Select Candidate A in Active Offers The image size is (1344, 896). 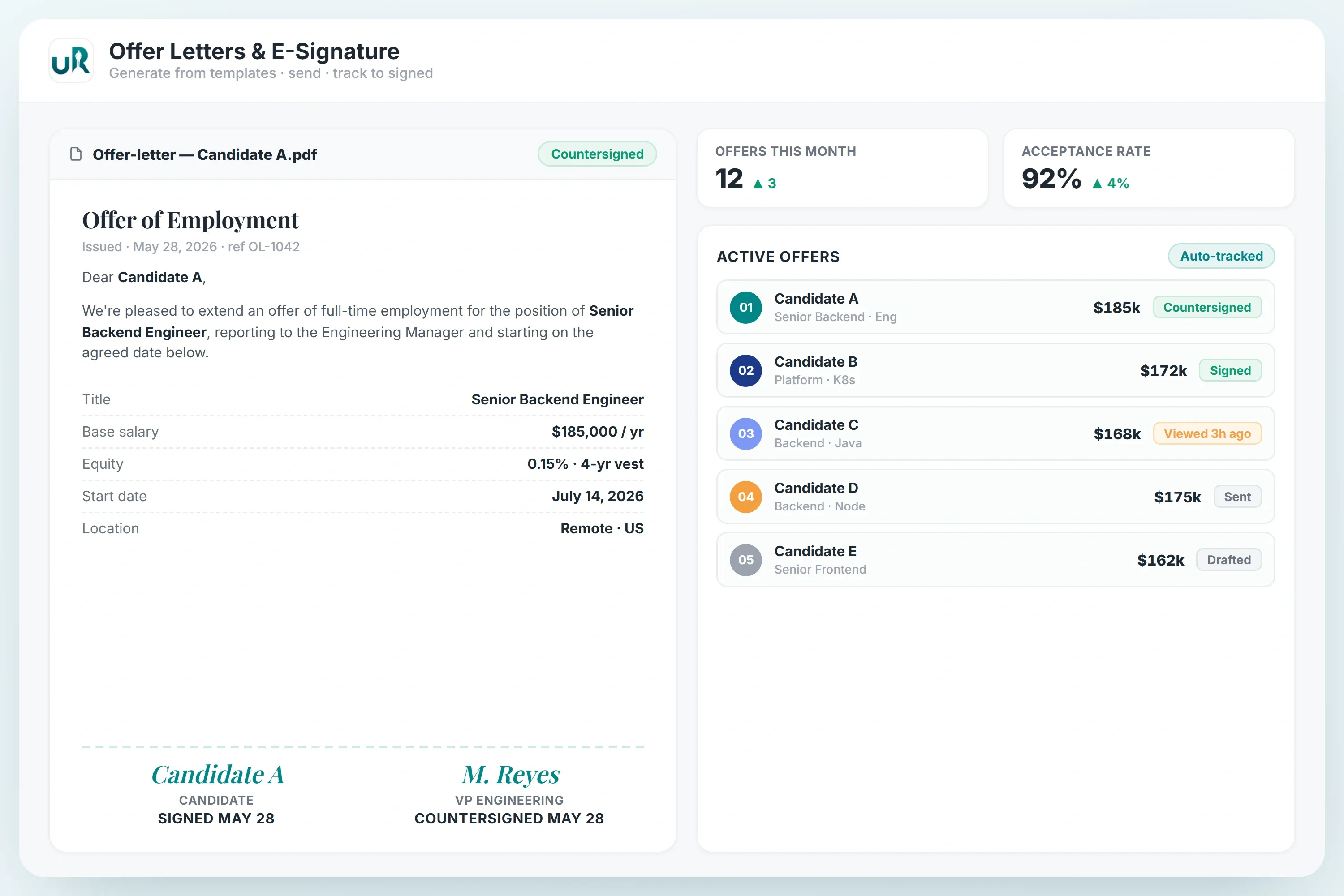[995, 308]
